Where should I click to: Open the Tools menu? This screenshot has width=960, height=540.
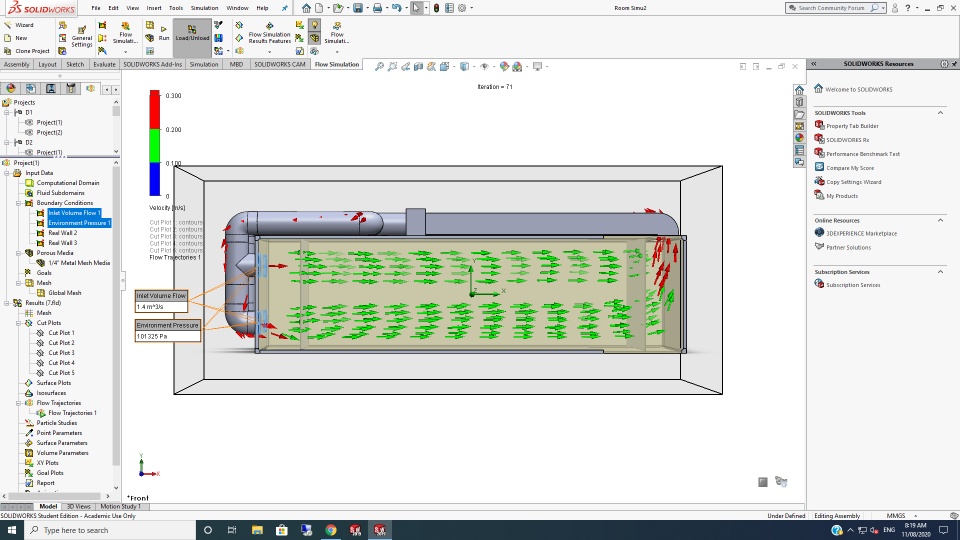click(x=176, y=8)
